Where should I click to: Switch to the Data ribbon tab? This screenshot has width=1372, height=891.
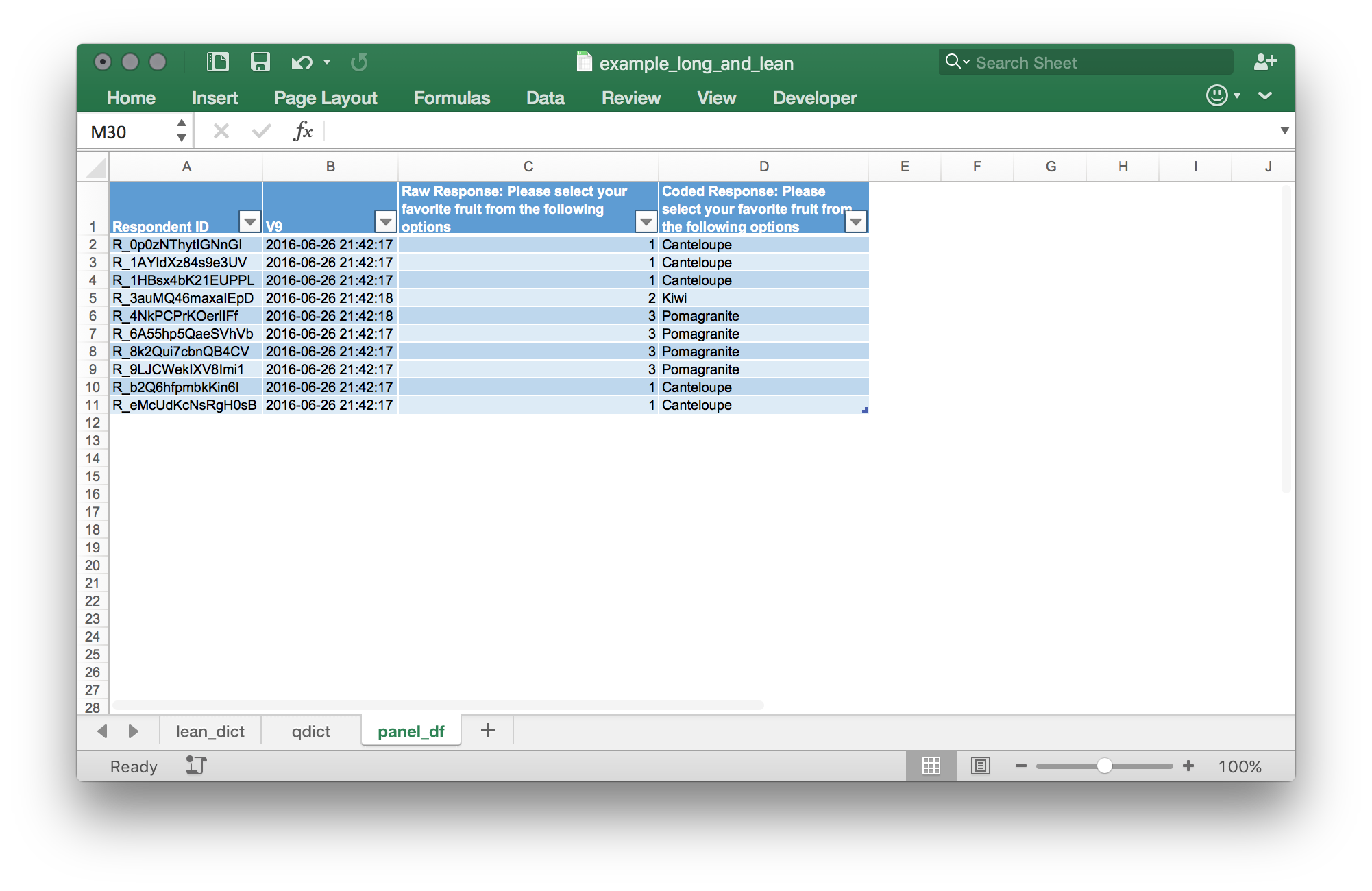click(545, 97)
